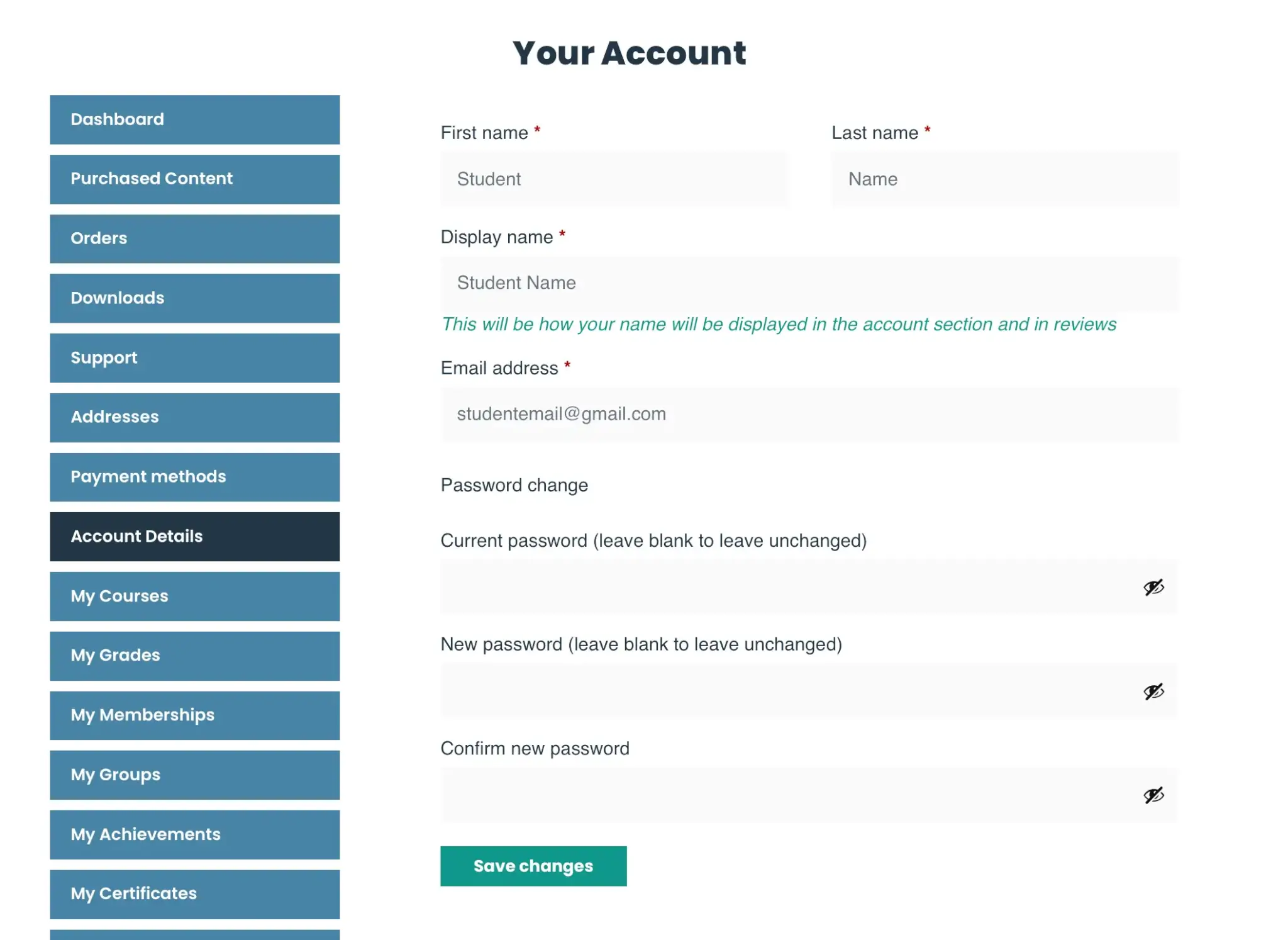View My Memberships
This screenshot has width=1288, height=940.
pos(194,715)
